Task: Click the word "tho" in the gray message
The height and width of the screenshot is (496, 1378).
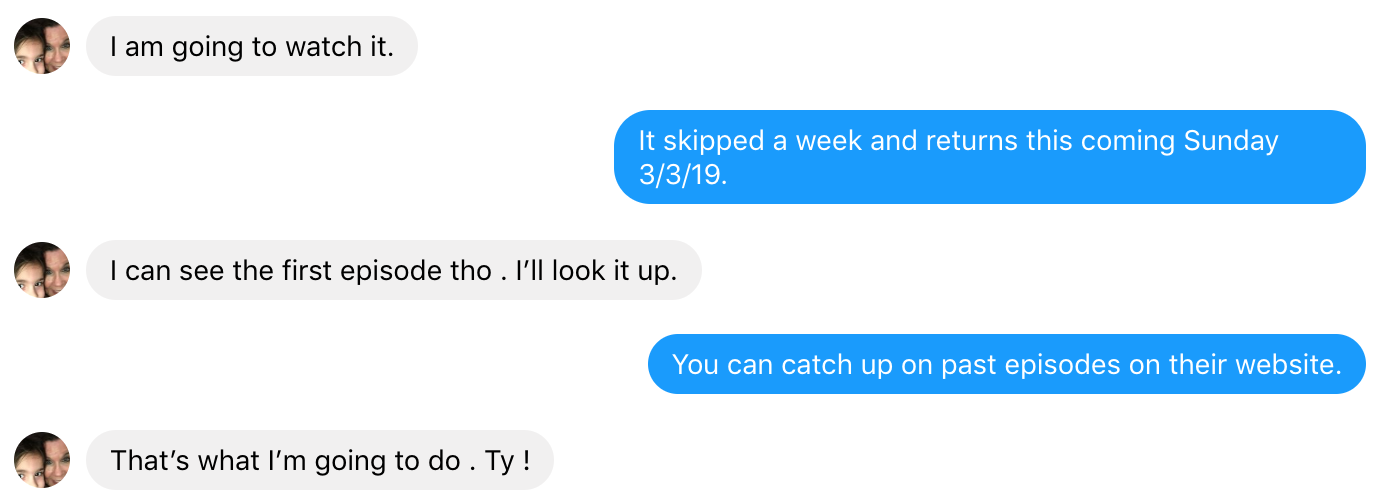Action: [x=472, y=271]
